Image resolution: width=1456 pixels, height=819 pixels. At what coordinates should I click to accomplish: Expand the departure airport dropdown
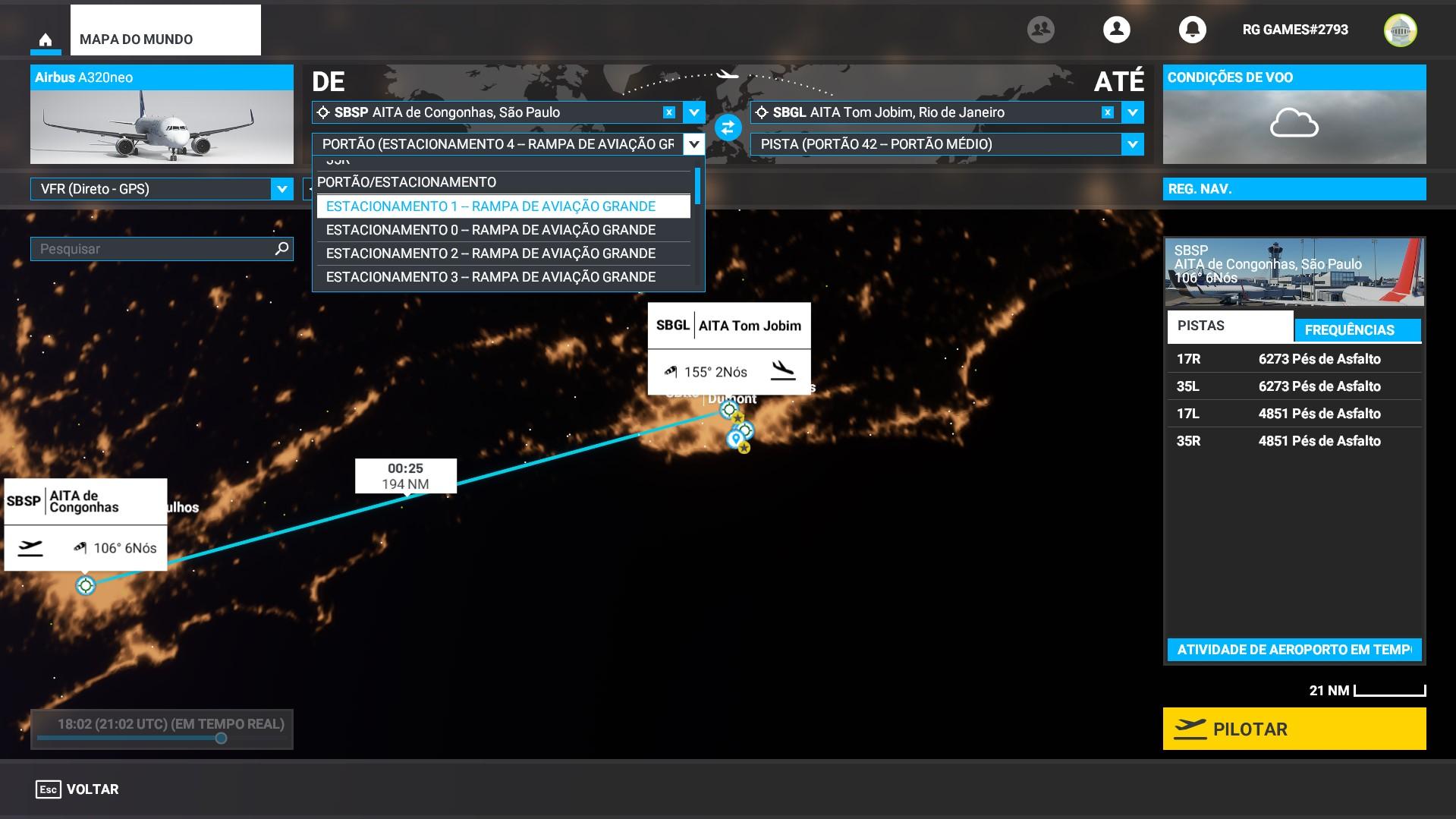(x=693, y=112)
